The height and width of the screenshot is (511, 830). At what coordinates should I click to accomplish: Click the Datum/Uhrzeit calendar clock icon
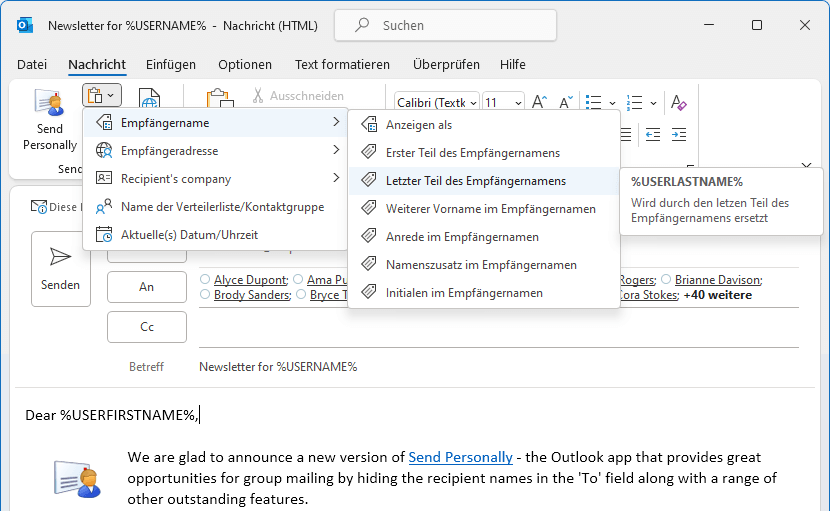[x=104, y=235]
